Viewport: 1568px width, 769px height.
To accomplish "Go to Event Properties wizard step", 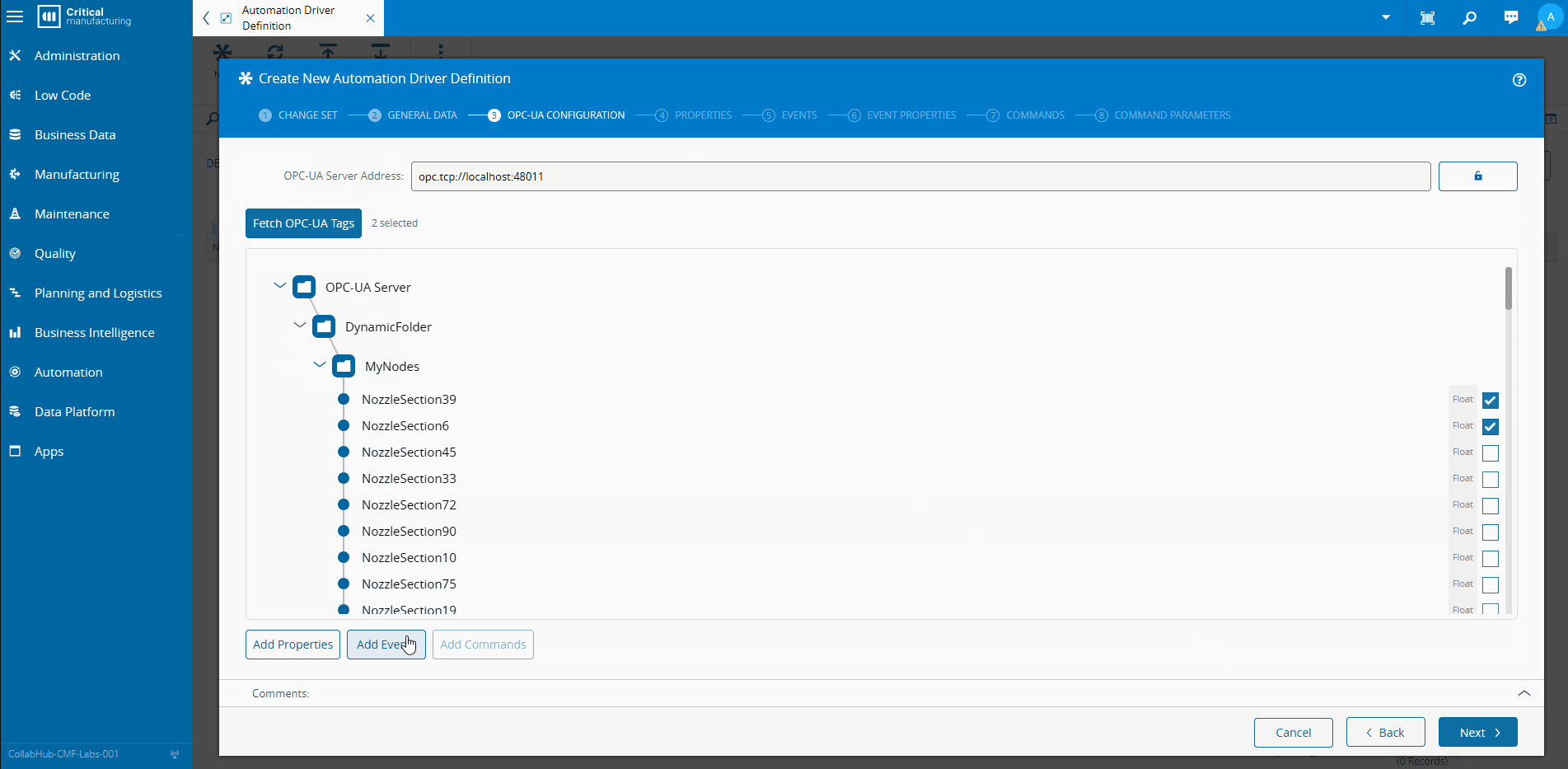I will click(902, 115).
